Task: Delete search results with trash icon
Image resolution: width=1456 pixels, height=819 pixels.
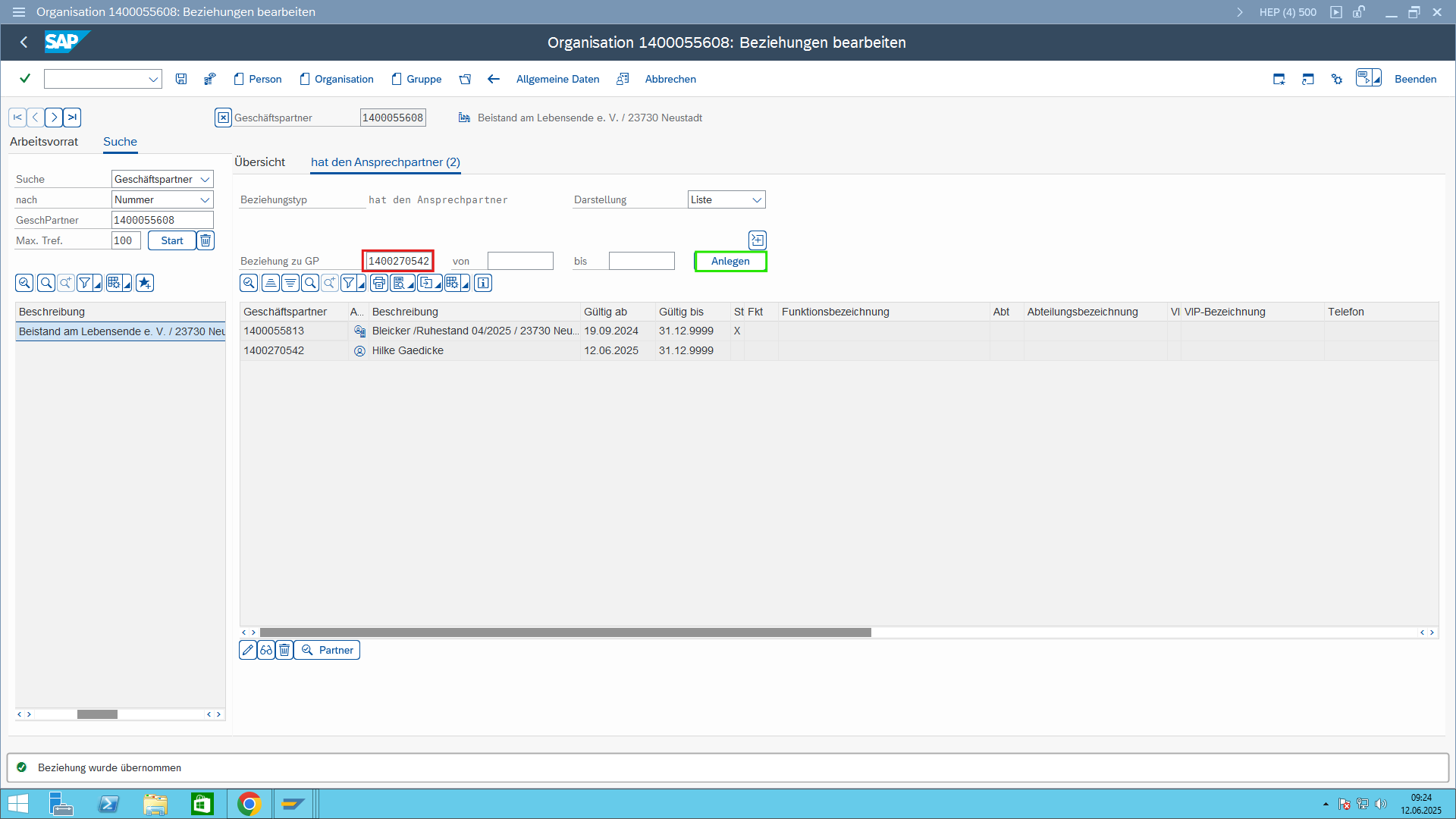Action: (x=206, y=240)
